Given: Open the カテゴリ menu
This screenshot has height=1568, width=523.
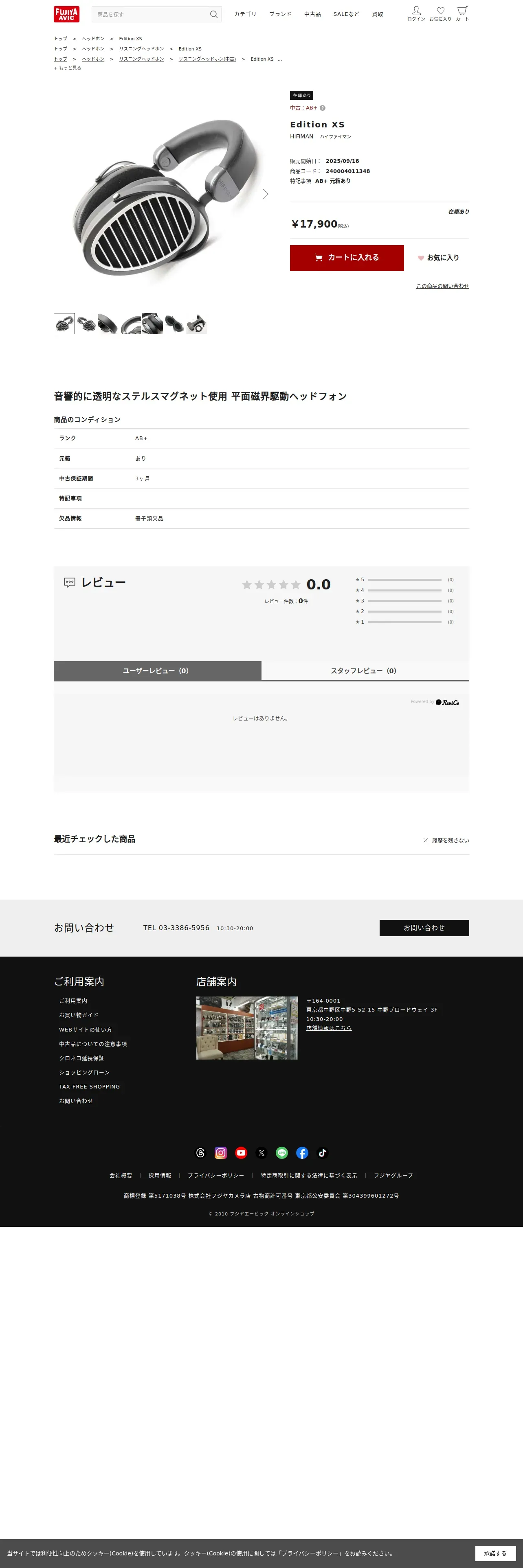Looking at the screenshot, I should (x=245, y=14).
